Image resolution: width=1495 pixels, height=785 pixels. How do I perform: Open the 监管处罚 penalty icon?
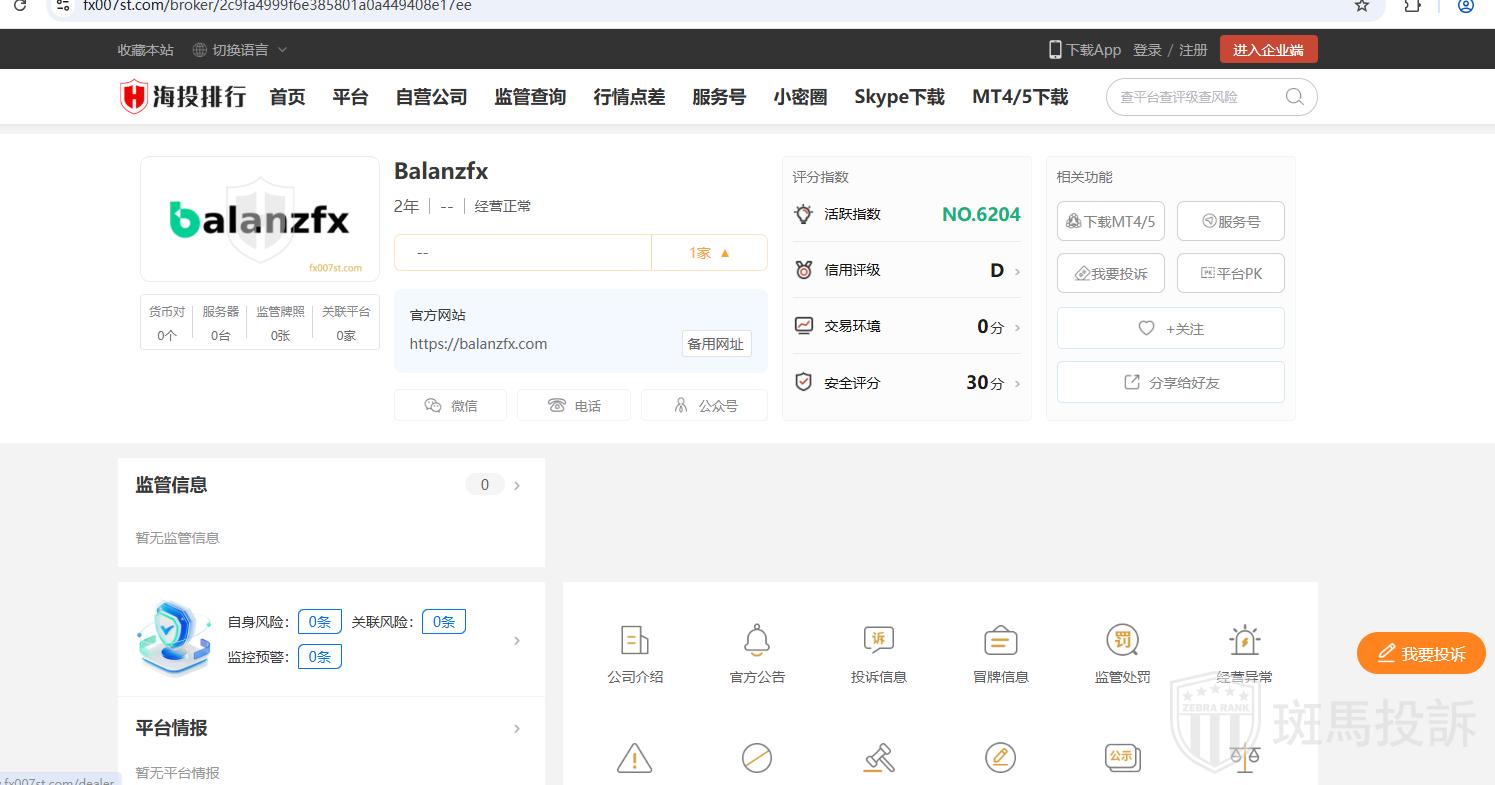coord(1122,640)
